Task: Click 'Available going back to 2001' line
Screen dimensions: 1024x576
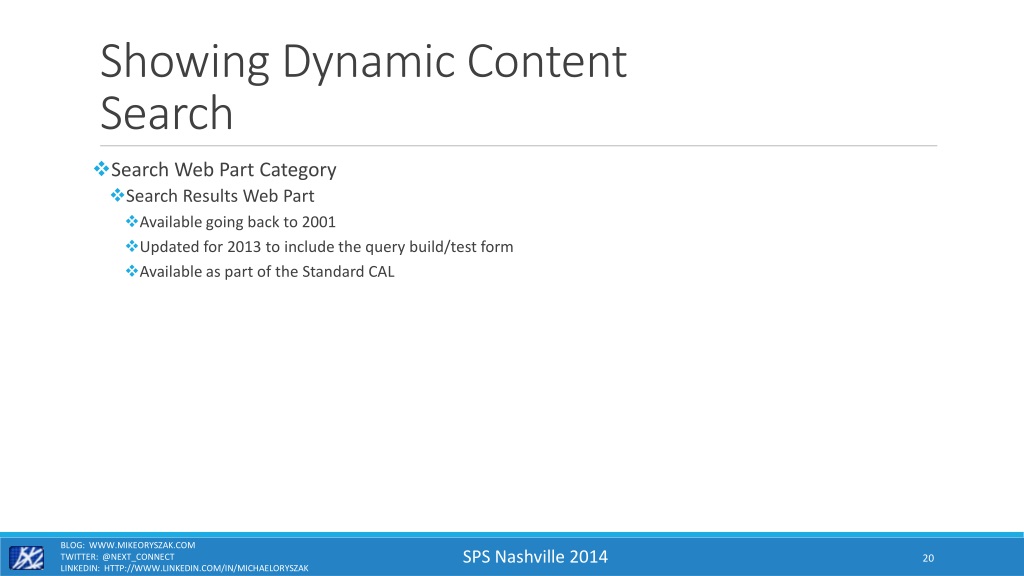Action: (x=237, y=222)
